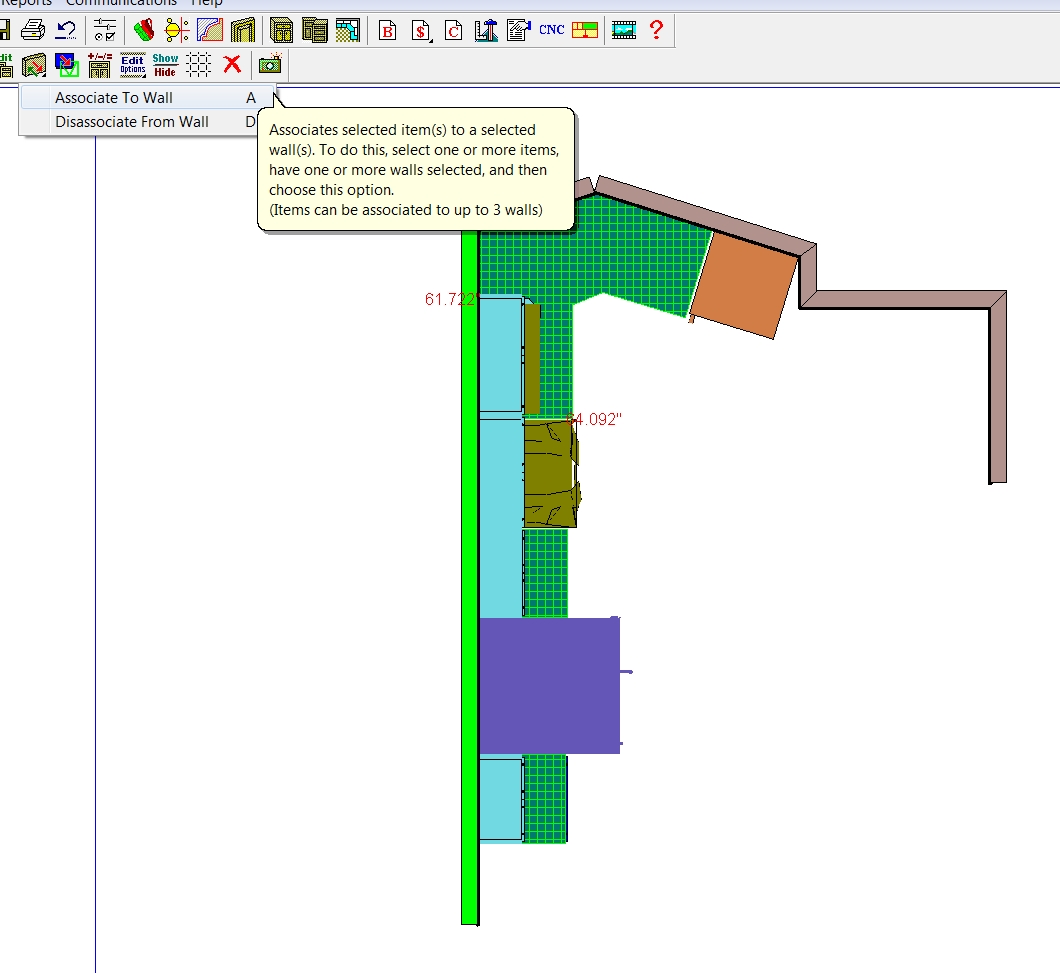This screenshot has height=973, width=1060.
Task: Click the filmstrip rendering icon
Action: [624, 30]
